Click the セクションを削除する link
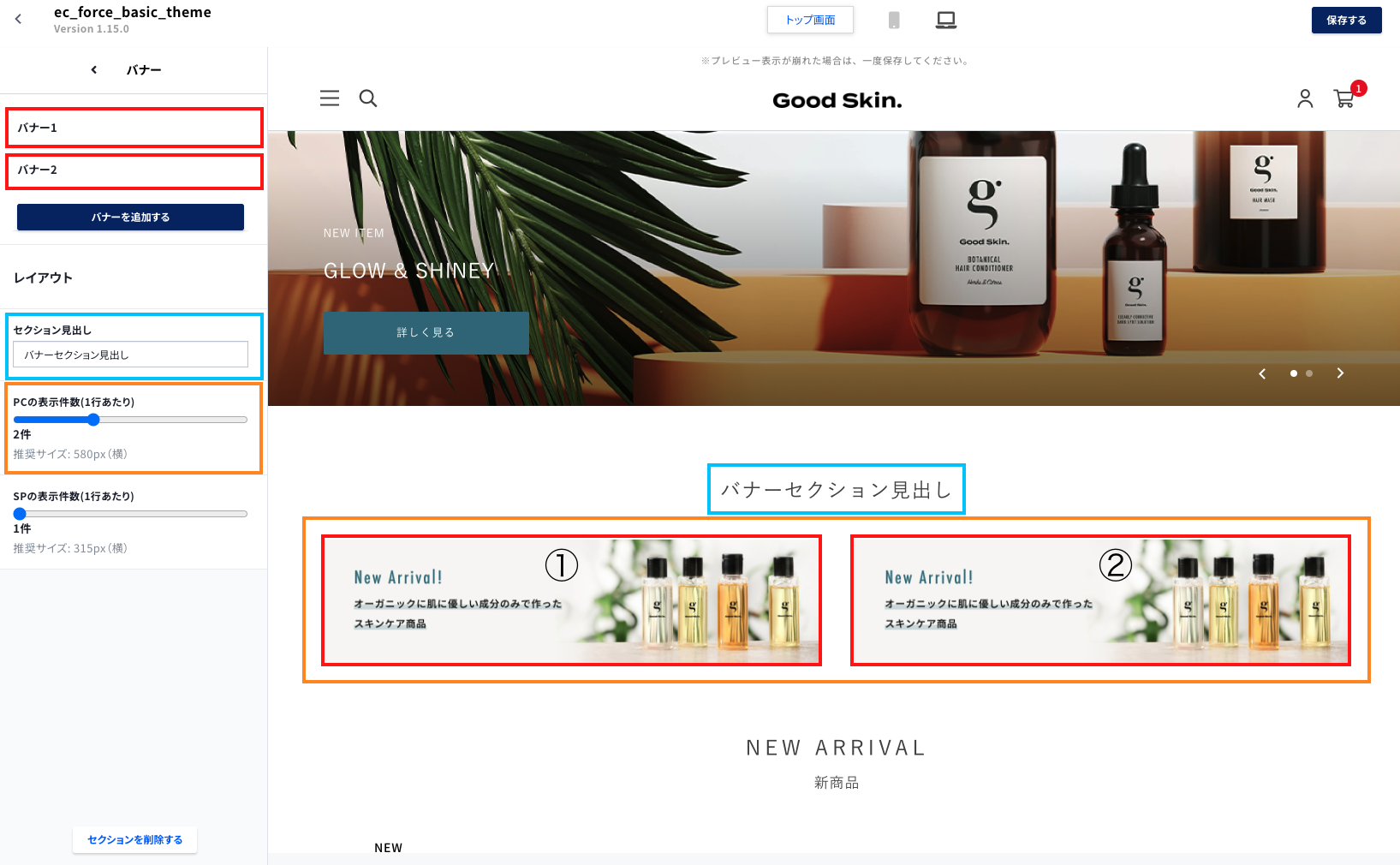 click(x=134, y=839)
